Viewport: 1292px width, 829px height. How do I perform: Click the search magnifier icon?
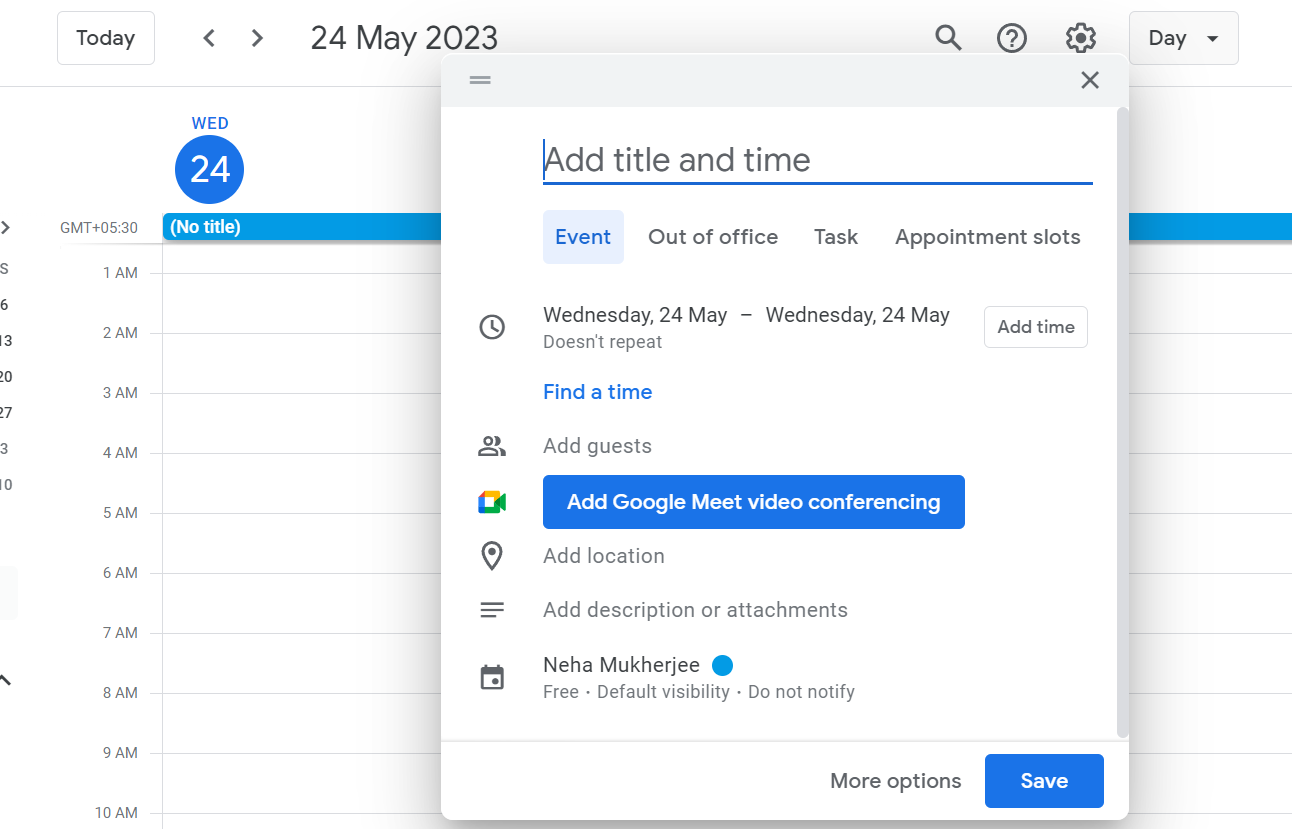coord(948,38)
